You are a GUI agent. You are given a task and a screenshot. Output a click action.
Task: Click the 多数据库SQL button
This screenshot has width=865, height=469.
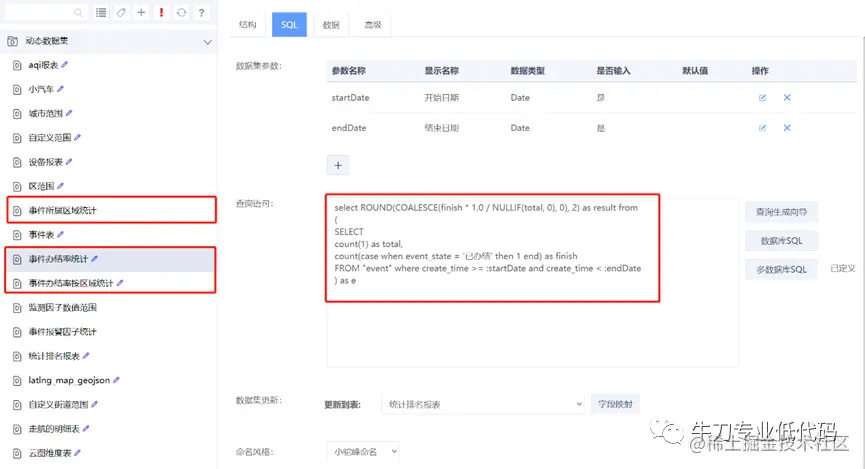tap(781, 269)
